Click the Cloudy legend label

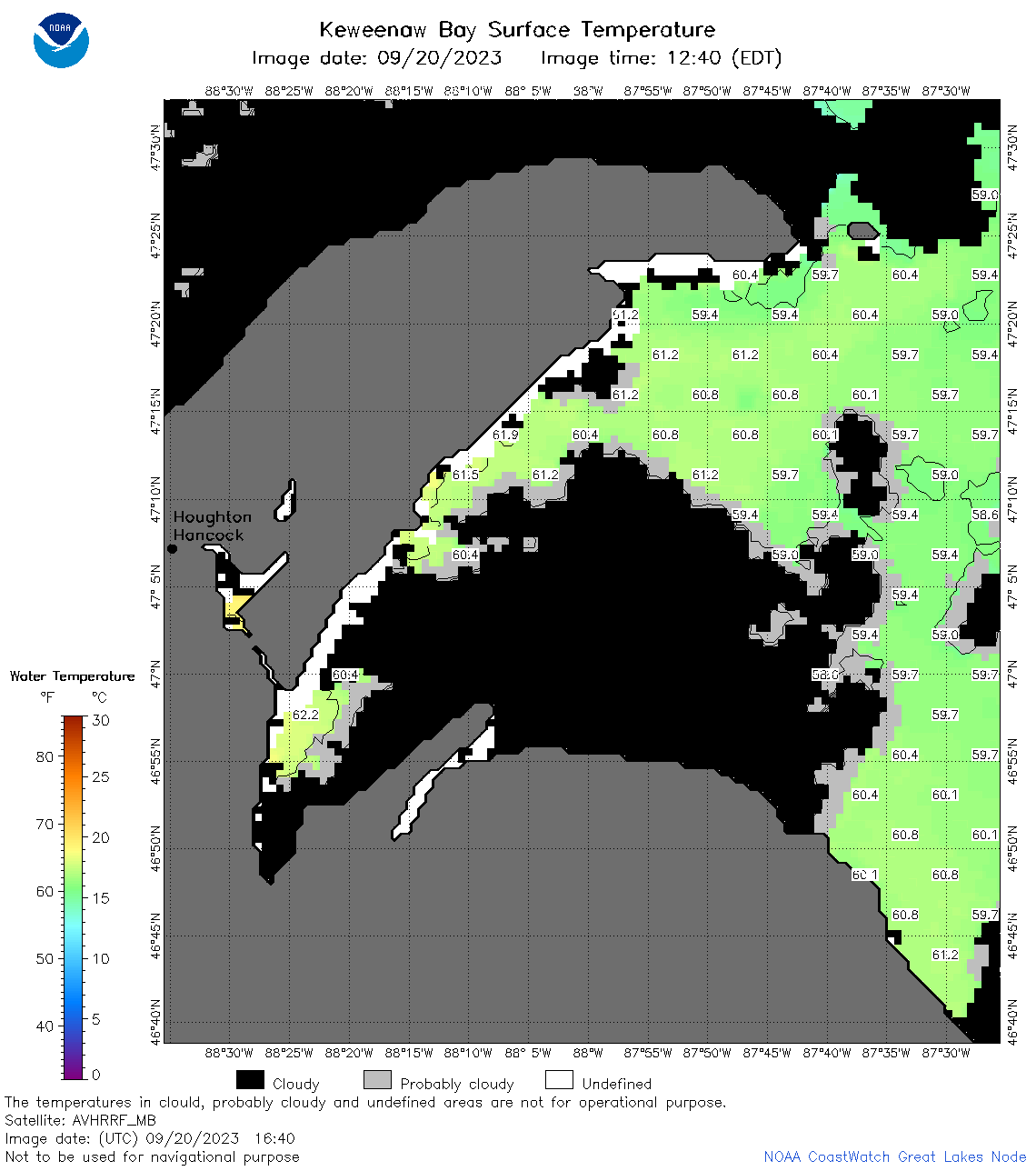pos(296,1084)
